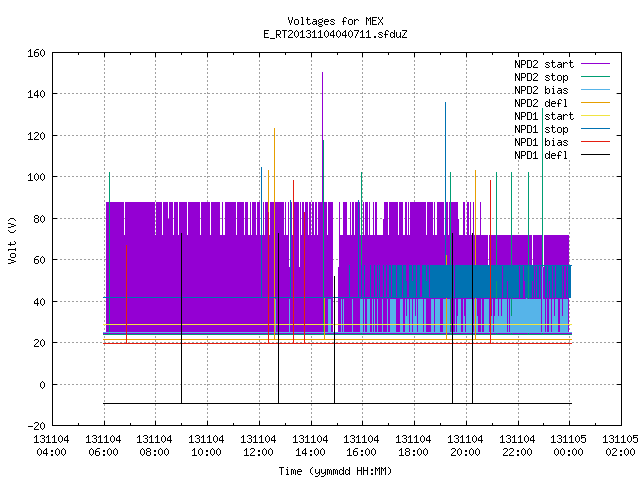Click light blue line sample beside NPD2 bias
This screenshot has width=640, height=480.
point(595,90)
